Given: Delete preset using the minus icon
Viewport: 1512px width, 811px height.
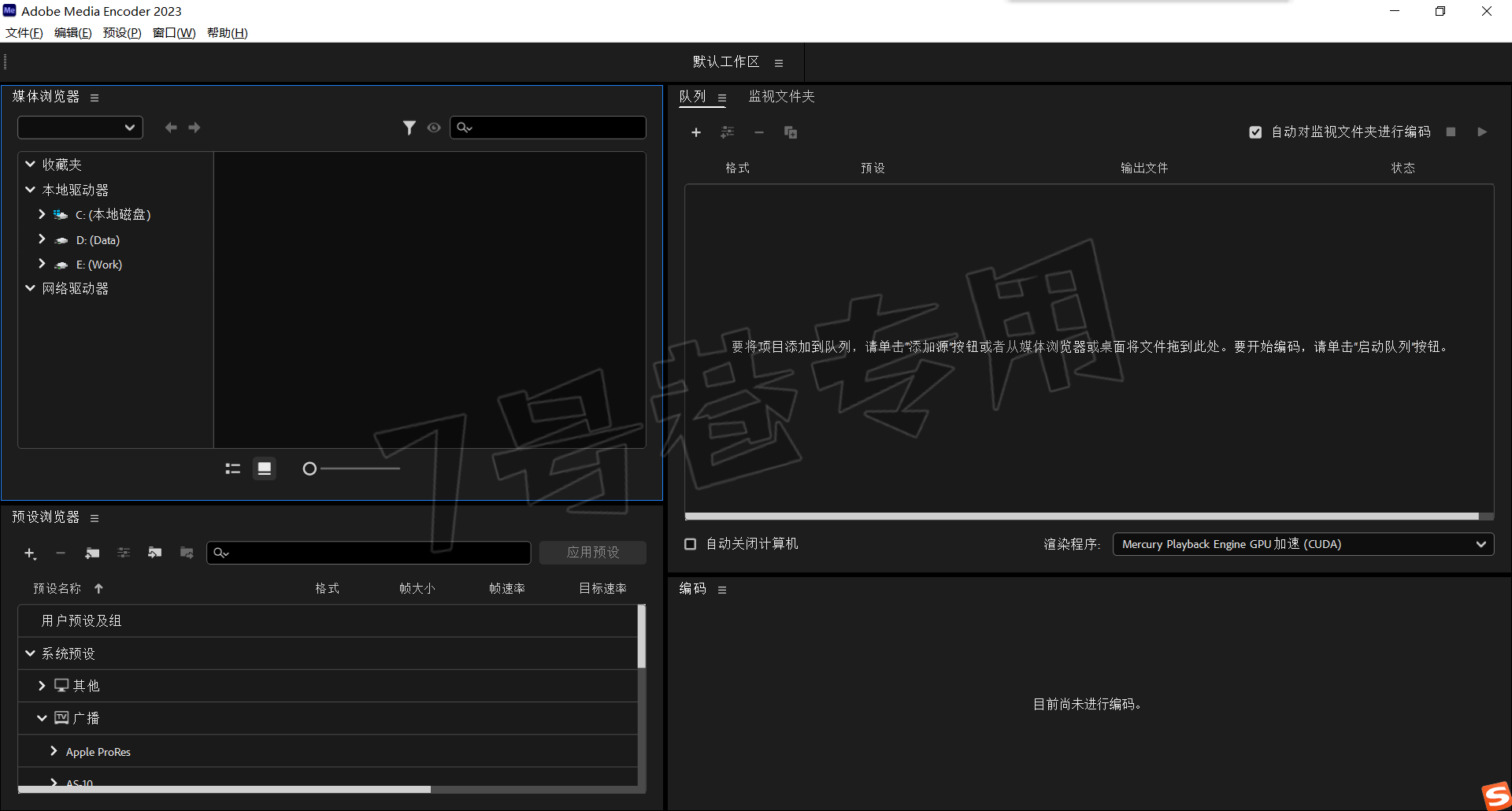Looking at the screenshot, I should (61, 553).
